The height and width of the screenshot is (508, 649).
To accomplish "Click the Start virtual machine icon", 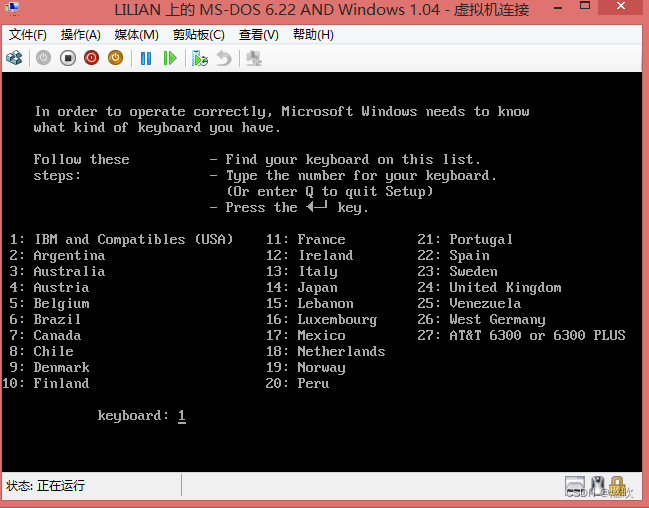I will tap(43, 58).
